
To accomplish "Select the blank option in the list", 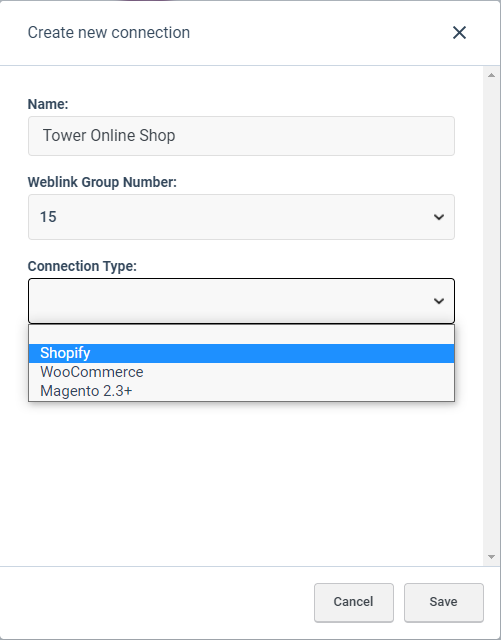I will point(241,335).
